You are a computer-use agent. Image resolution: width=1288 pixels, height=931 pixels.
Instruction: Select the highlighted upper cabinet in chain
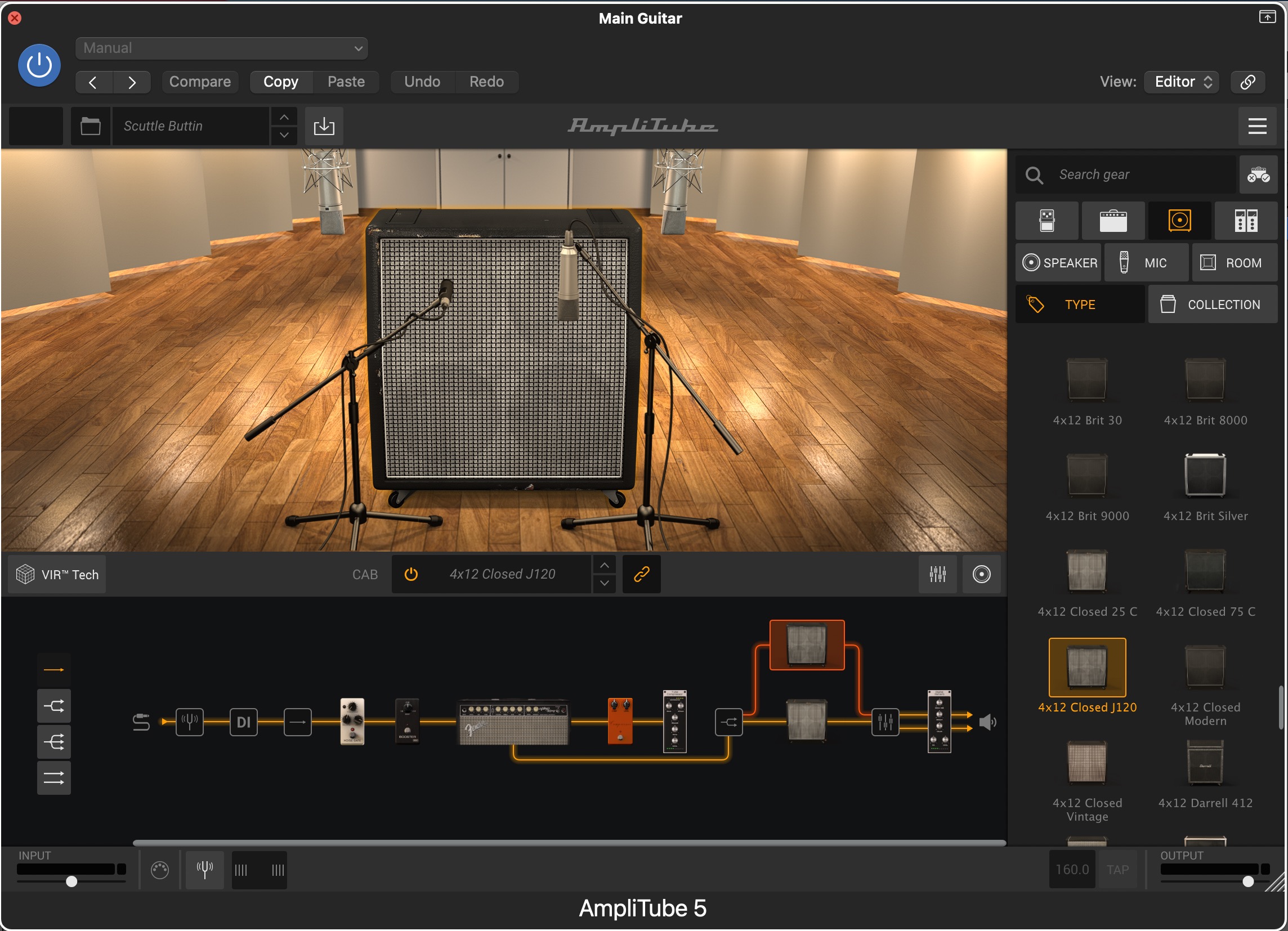coord(807,645)
